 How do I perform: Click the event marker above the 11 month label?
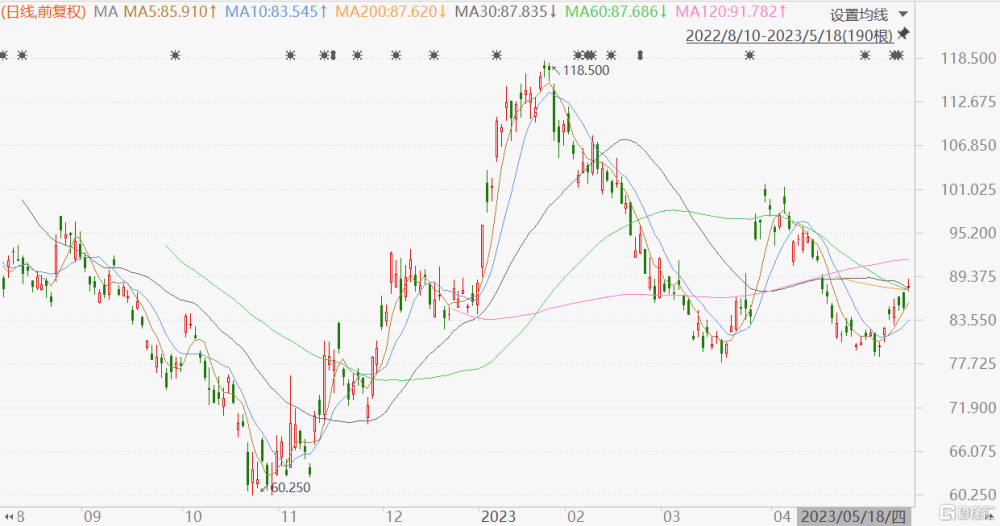click(x=290, y=56)
